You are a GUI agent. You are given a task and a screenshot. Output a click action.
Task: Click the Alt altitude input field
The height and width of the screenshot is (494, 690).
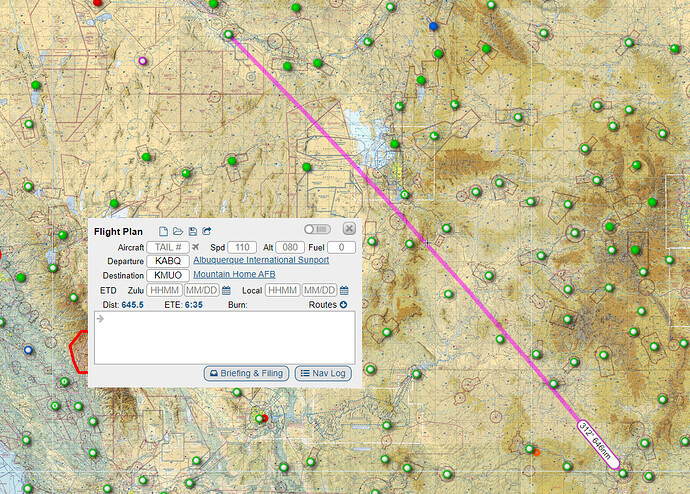click(x=288, y=247)
